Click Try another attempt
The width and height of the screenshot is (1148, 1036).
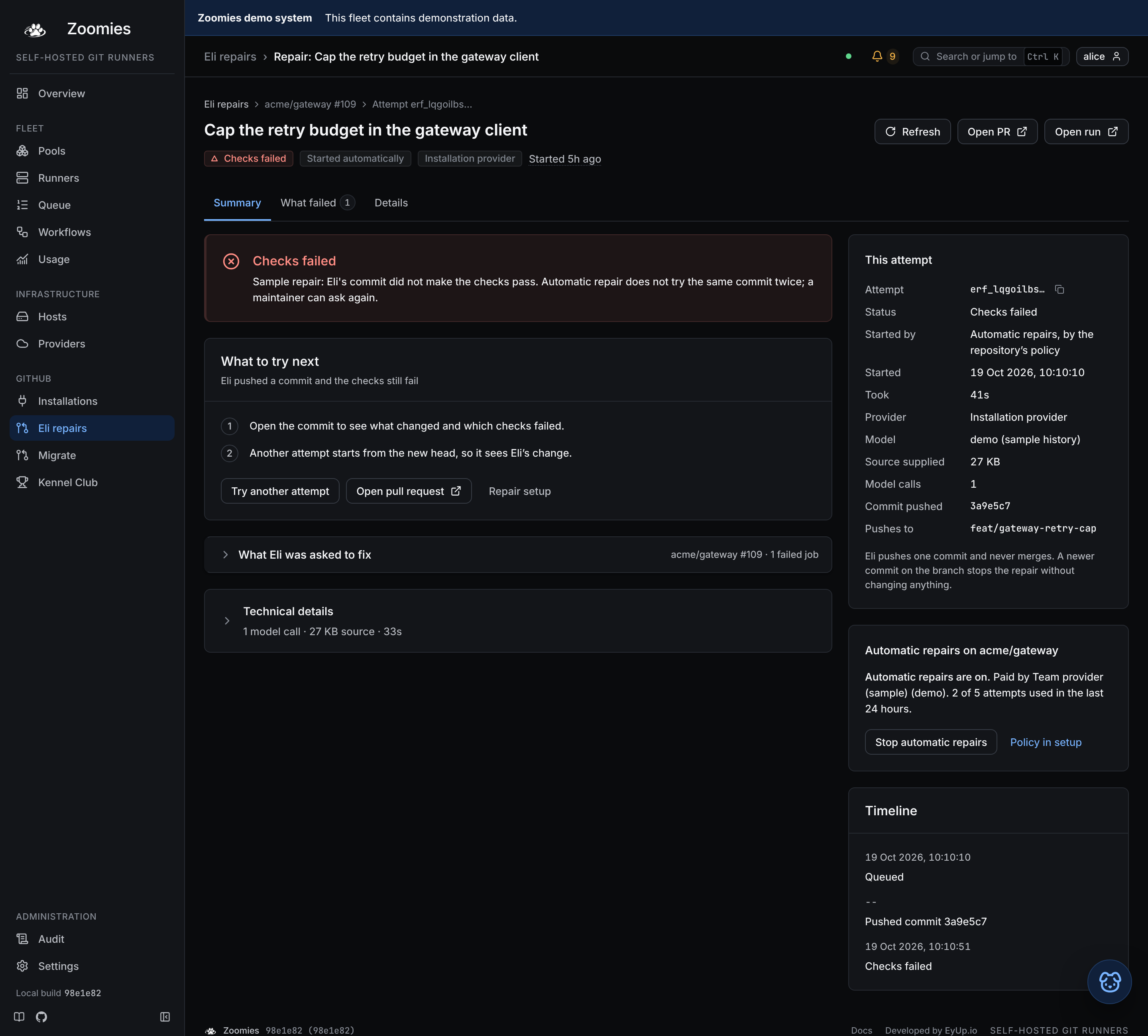tap(279, 491)
